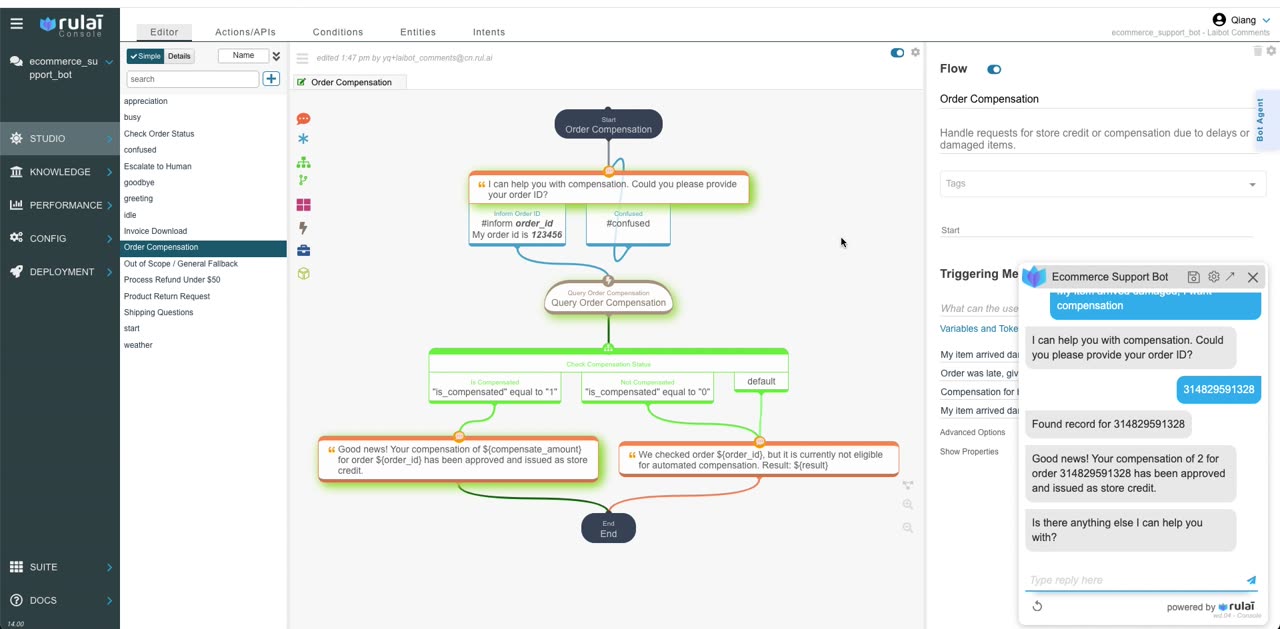Open the Invoice Download flow
This screenshot has height=629, width=1280.
pyautogui.click(x=155, y=231)
